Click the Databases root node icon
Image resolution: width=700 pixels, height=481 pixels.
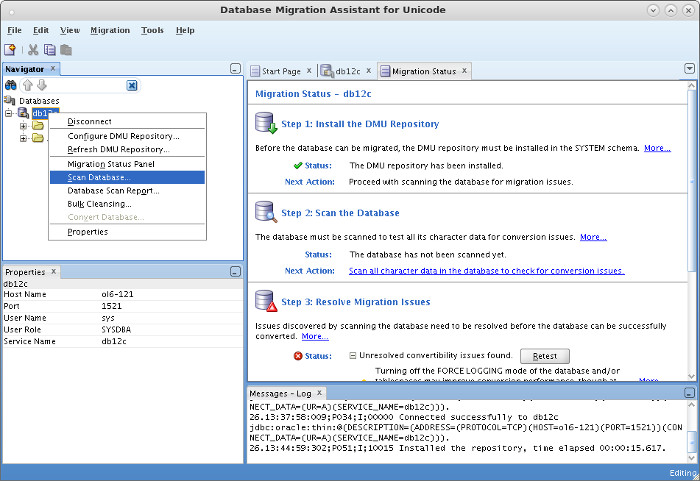10,100
